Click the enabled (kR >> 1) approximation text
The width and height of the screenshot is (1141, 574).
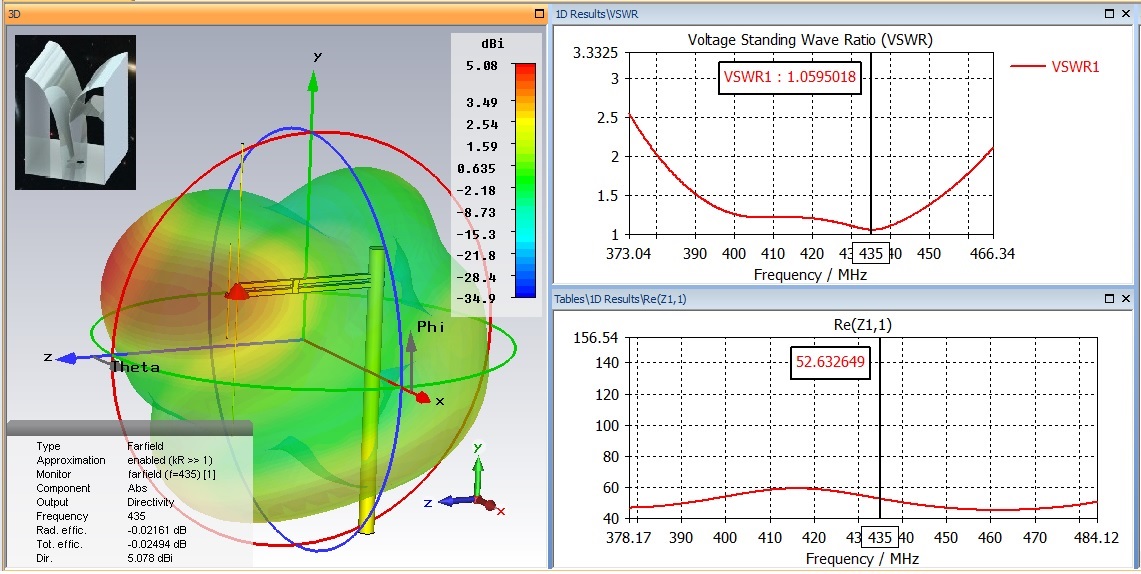[x=170, y=461]
